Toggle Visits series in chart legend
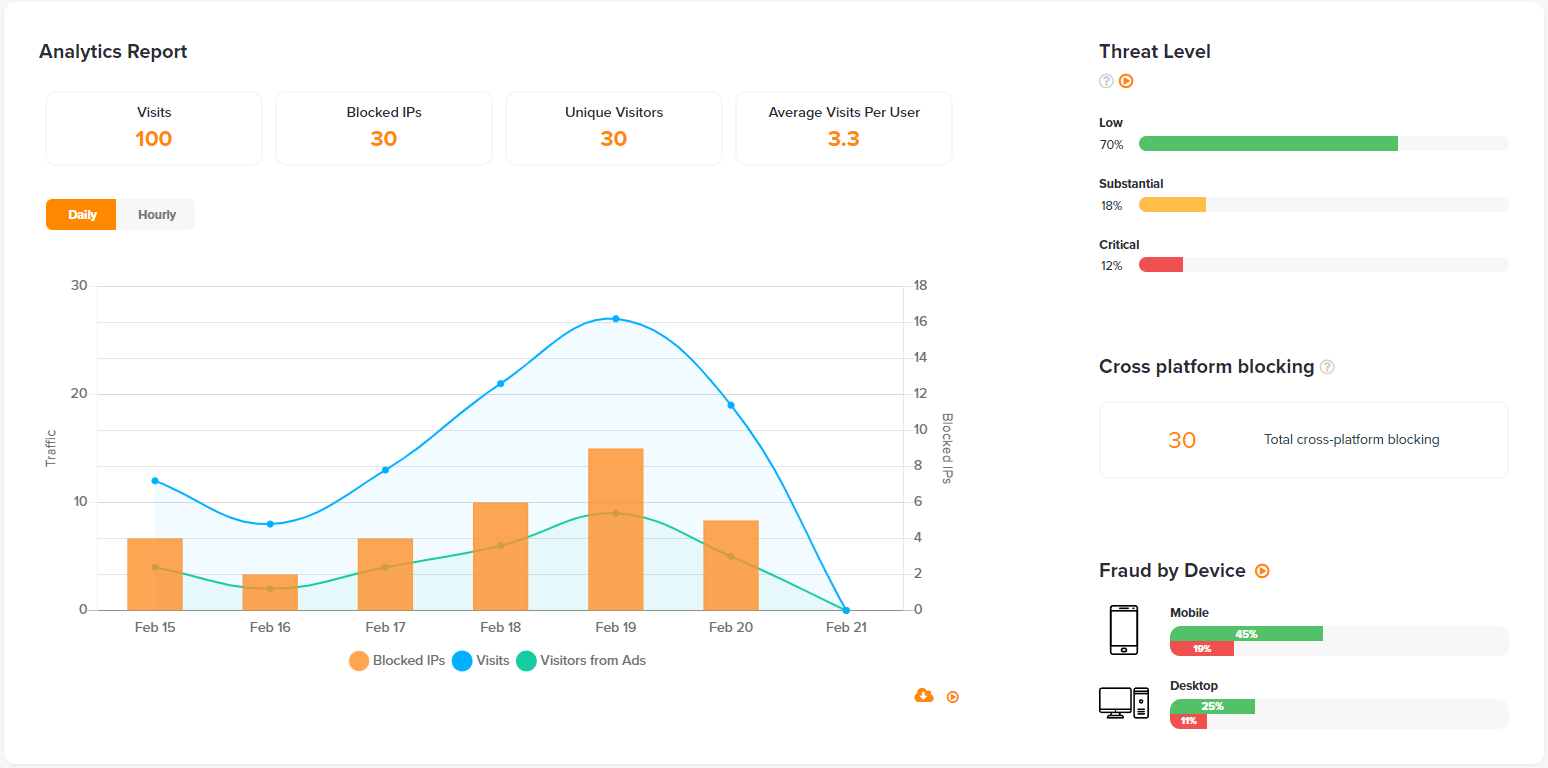This screenshot has height=768, width=1548. (x=480, y=661)
